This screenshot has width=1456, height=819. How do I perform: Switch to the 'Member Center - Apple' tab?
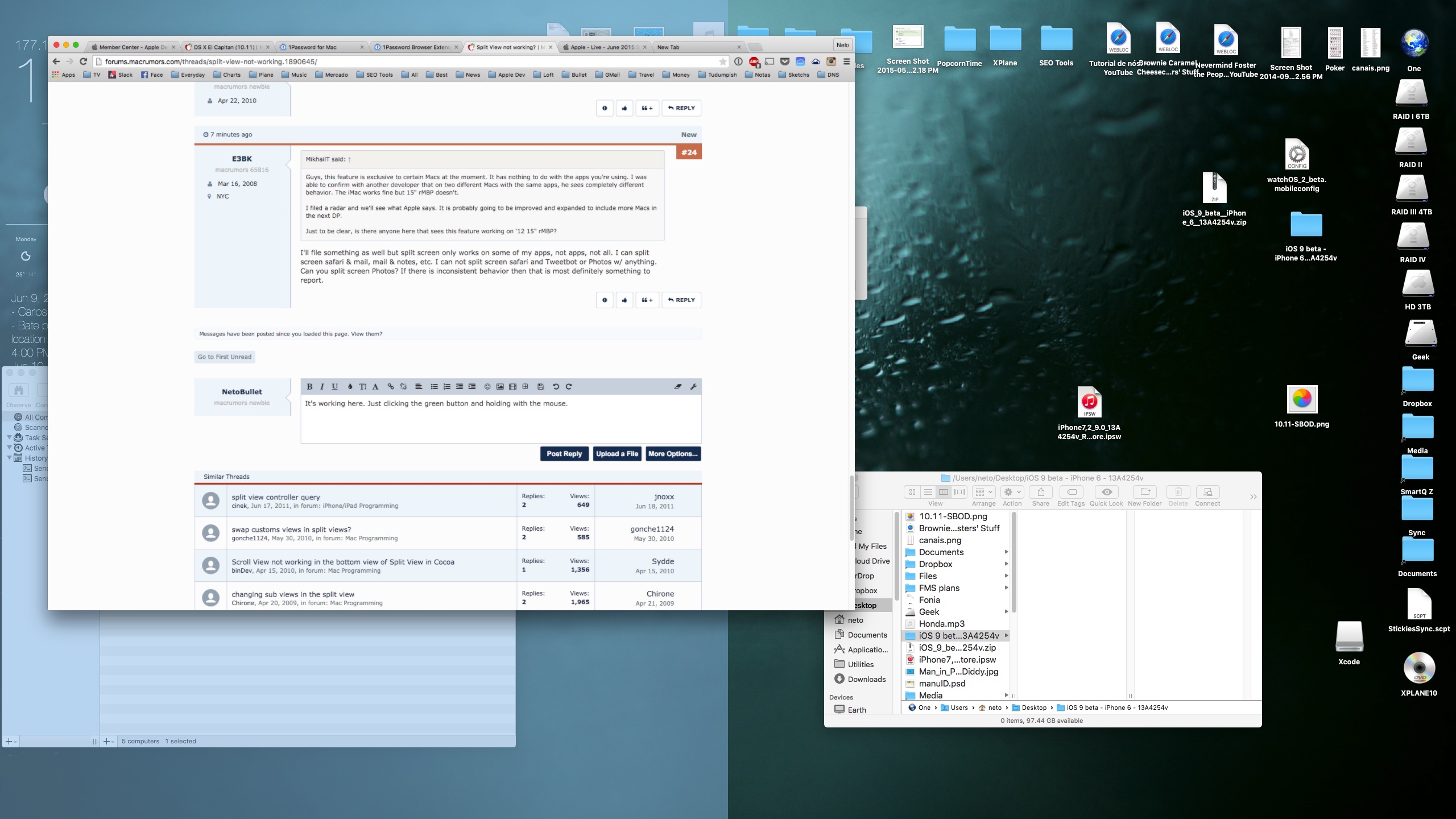[133, 47]
